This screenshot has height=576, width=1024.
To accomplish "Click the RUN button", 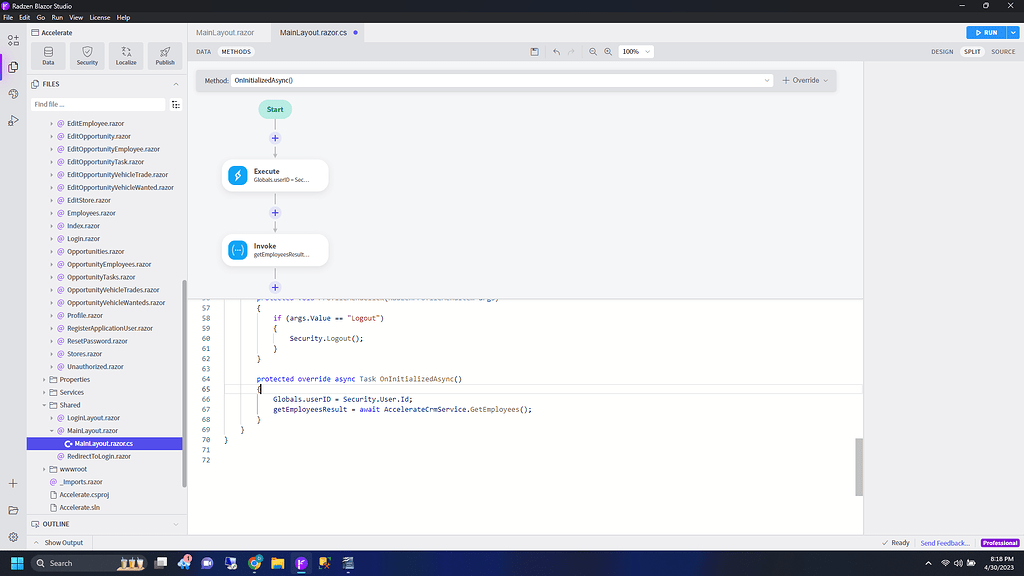I will (x=986, y=32).
